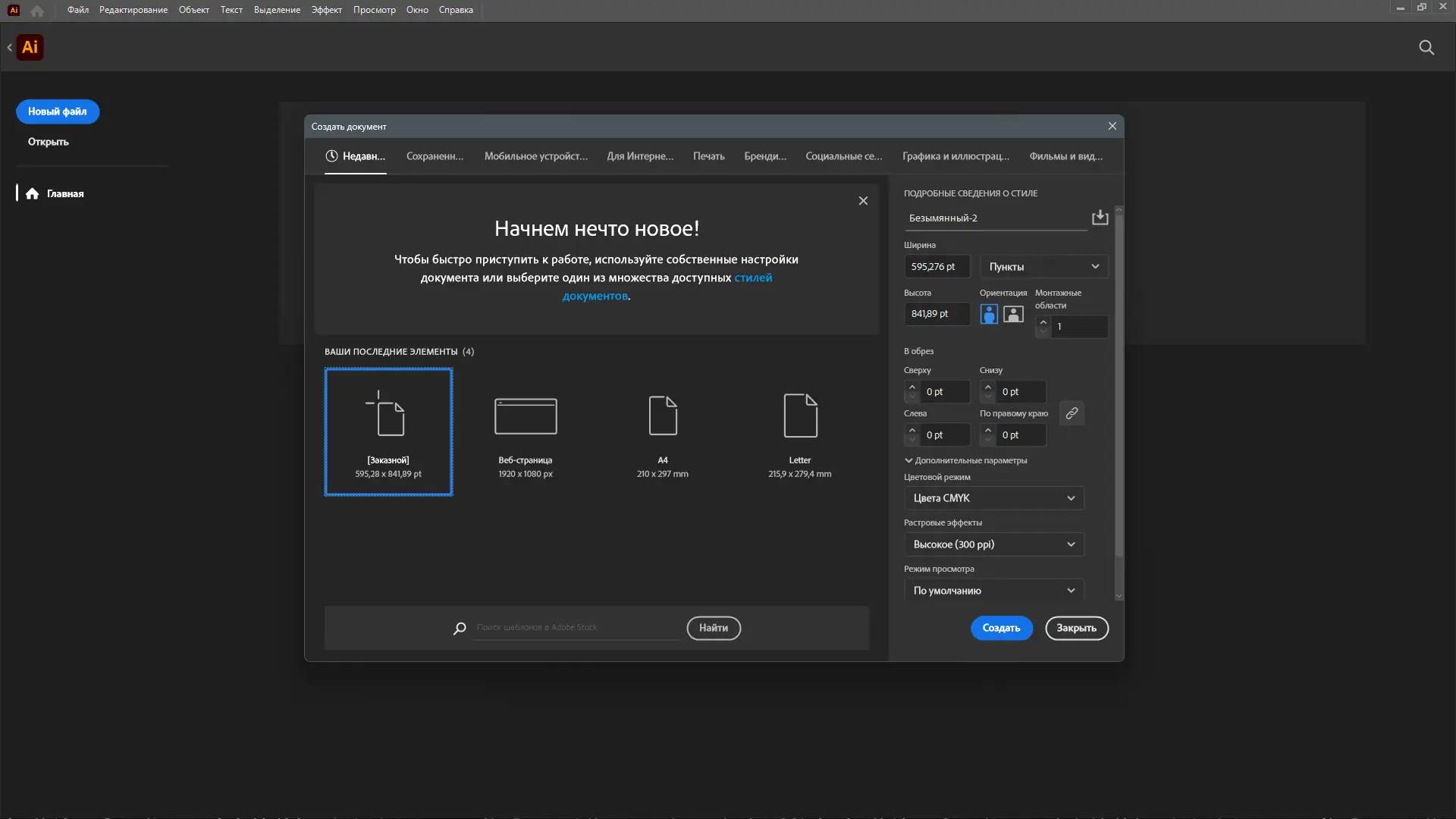The height and width of the screenshot is (819, 1456).
Task: Click the Ширина width input field
Action: (x=937, y=267)
